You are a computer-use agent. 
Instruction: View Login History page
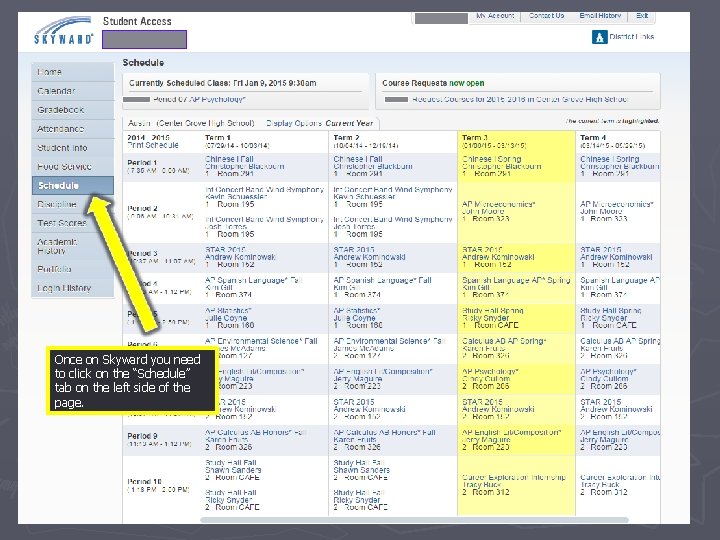pyautogui.click(x=73, y=288)
